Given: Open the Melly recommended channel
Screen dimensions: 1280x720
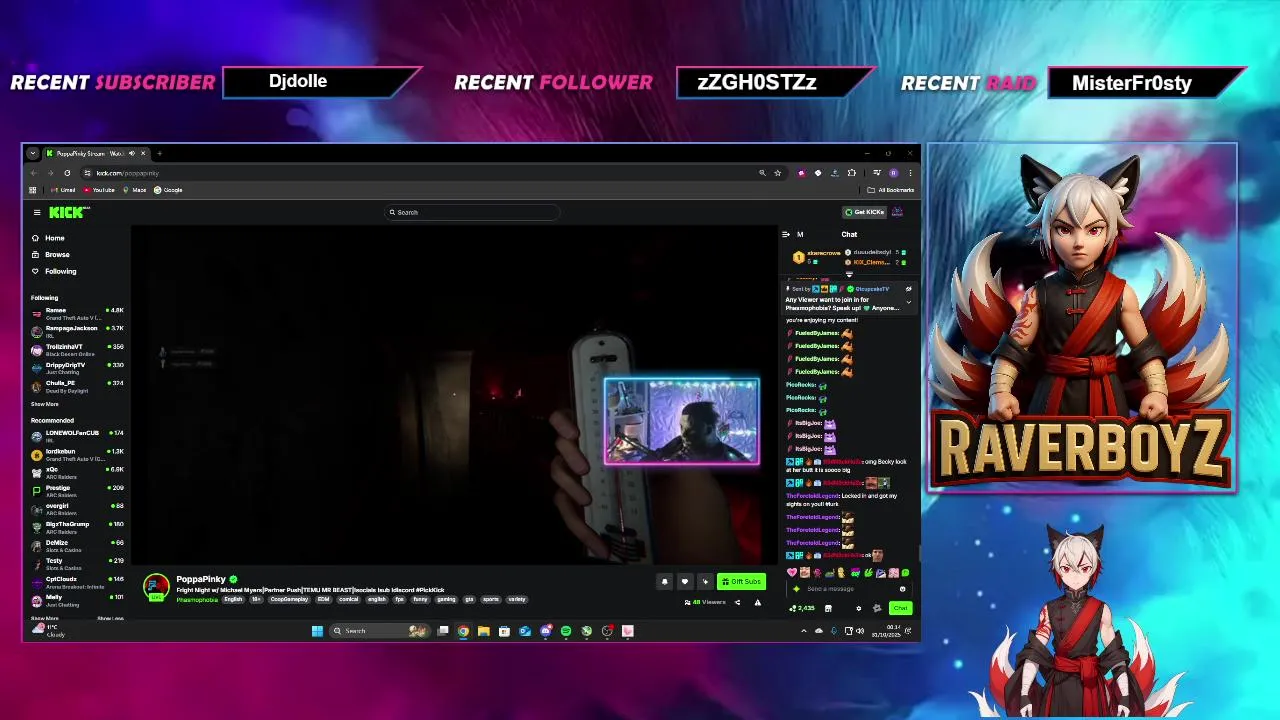Looking at the screenshot, I should [78, 600].
